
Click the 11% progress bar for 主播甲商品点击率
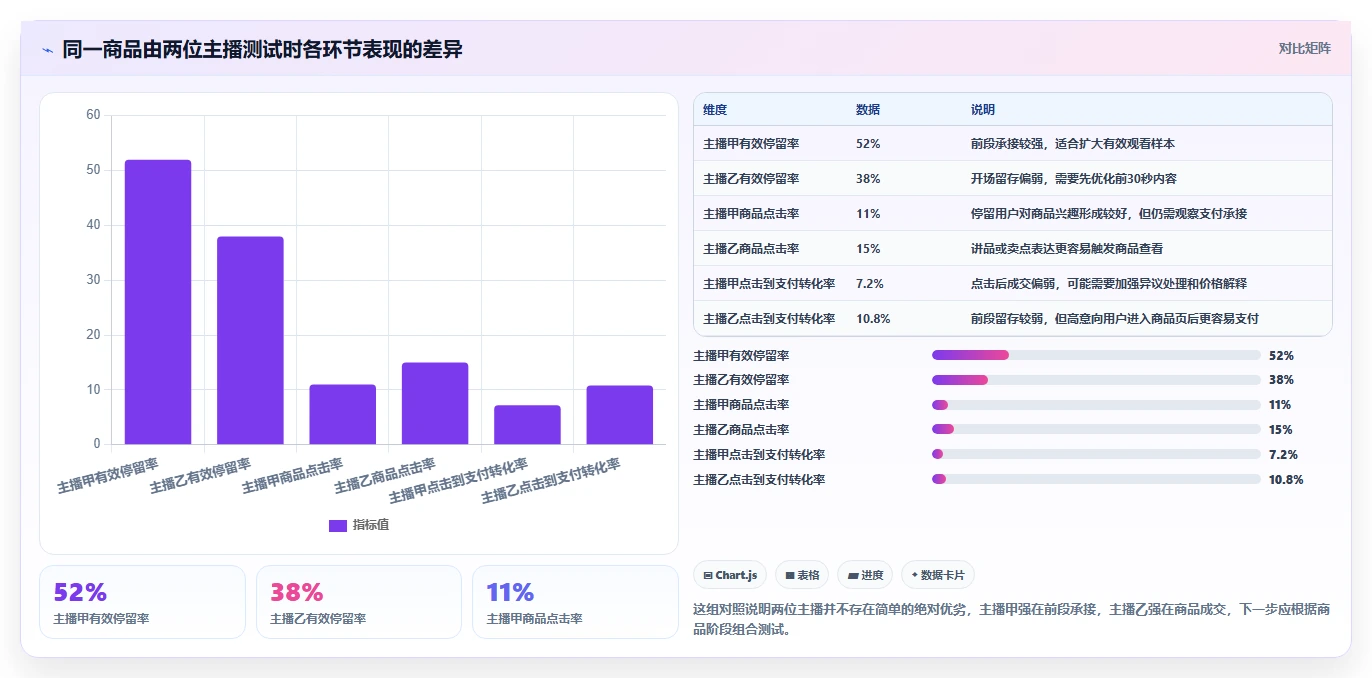click(x=1096, y=405)
